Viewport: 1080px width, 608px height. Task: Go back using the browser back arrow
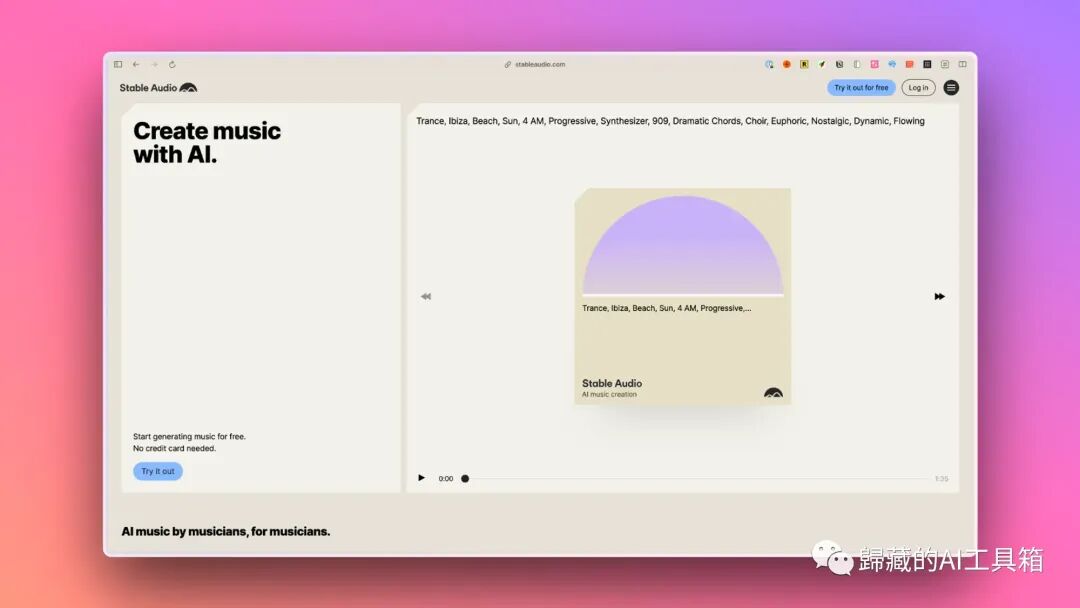(136, 65)
